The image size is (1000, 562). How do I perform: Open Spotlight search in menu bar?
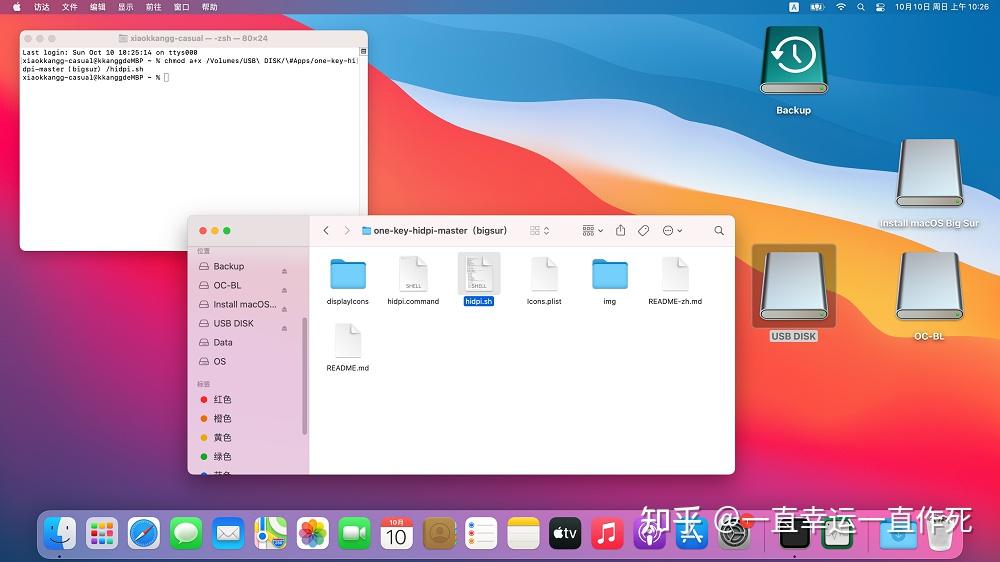tap(861, 7)
